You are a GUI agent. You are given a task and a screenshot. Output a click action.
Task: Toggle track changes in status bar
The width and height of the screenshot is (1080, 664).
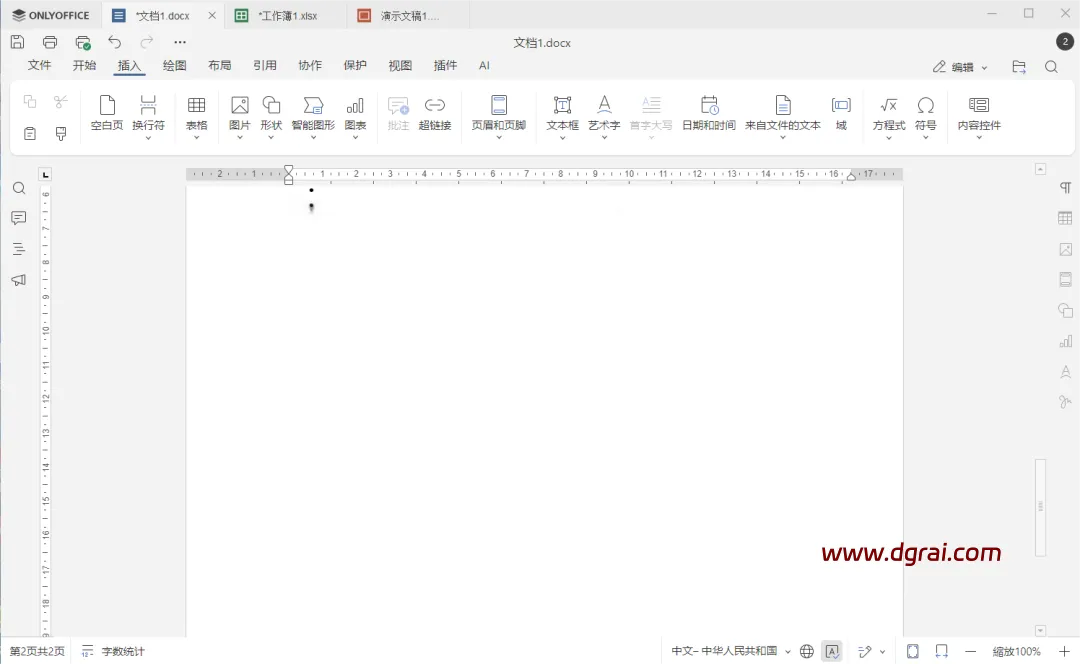point(866,651)
